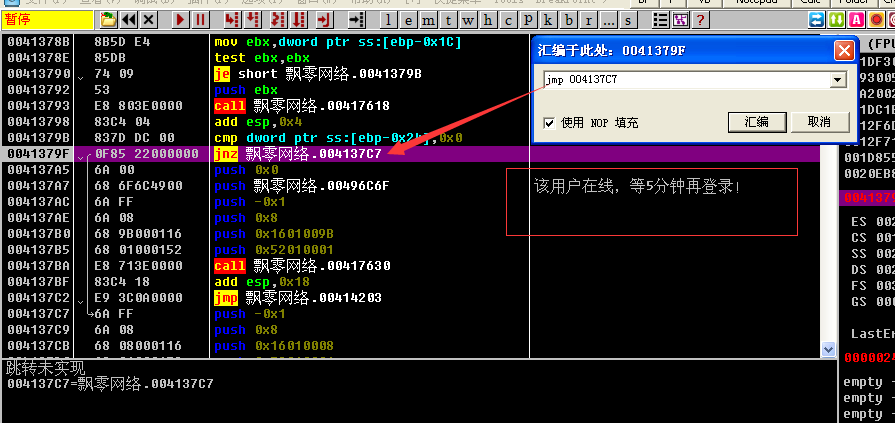Image resolution: width=895 pixels, height=423 pixels.
Task: Show Windows list via the 'w' button
Action: click(468, 20)
